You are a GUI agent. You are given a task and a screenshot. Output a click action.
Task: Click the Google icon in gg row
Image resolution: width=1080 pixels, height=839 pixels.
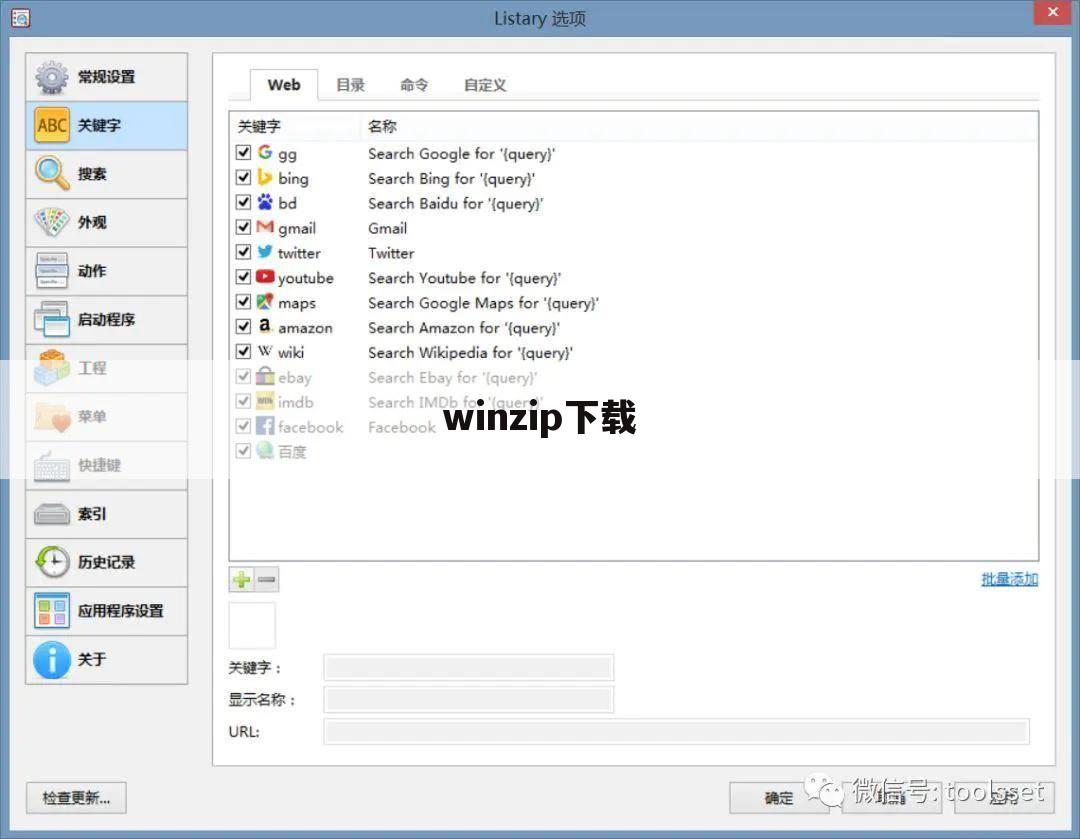(265, 152)
